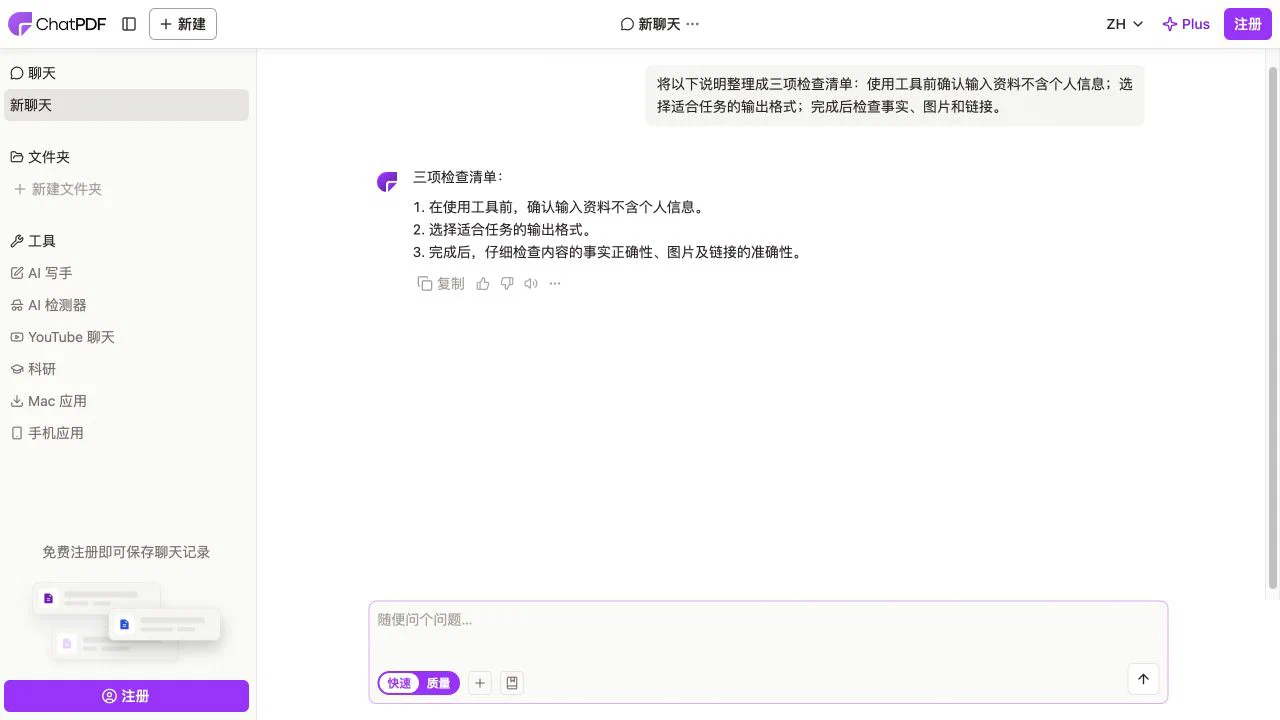Open AI 检测器 tool
Screen dimensions: 1280x720
[48, 305]
